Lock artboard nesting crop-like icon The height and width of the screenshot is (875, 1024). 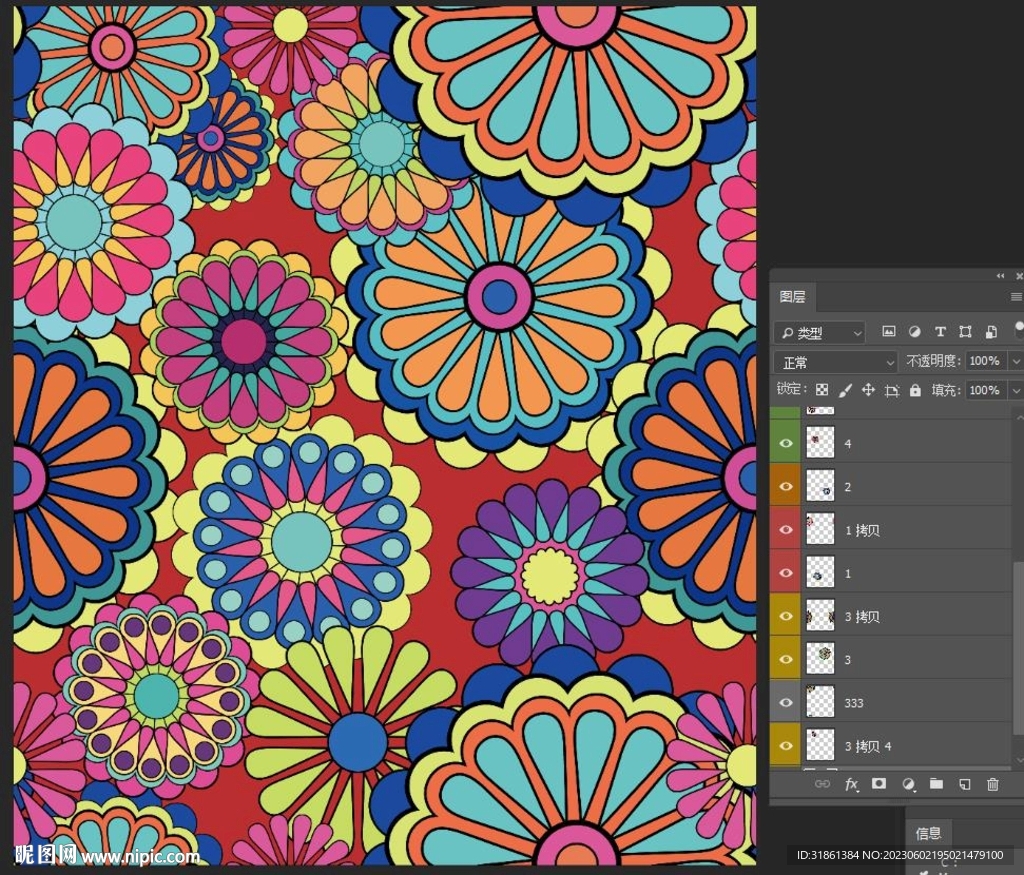point(891,390)
